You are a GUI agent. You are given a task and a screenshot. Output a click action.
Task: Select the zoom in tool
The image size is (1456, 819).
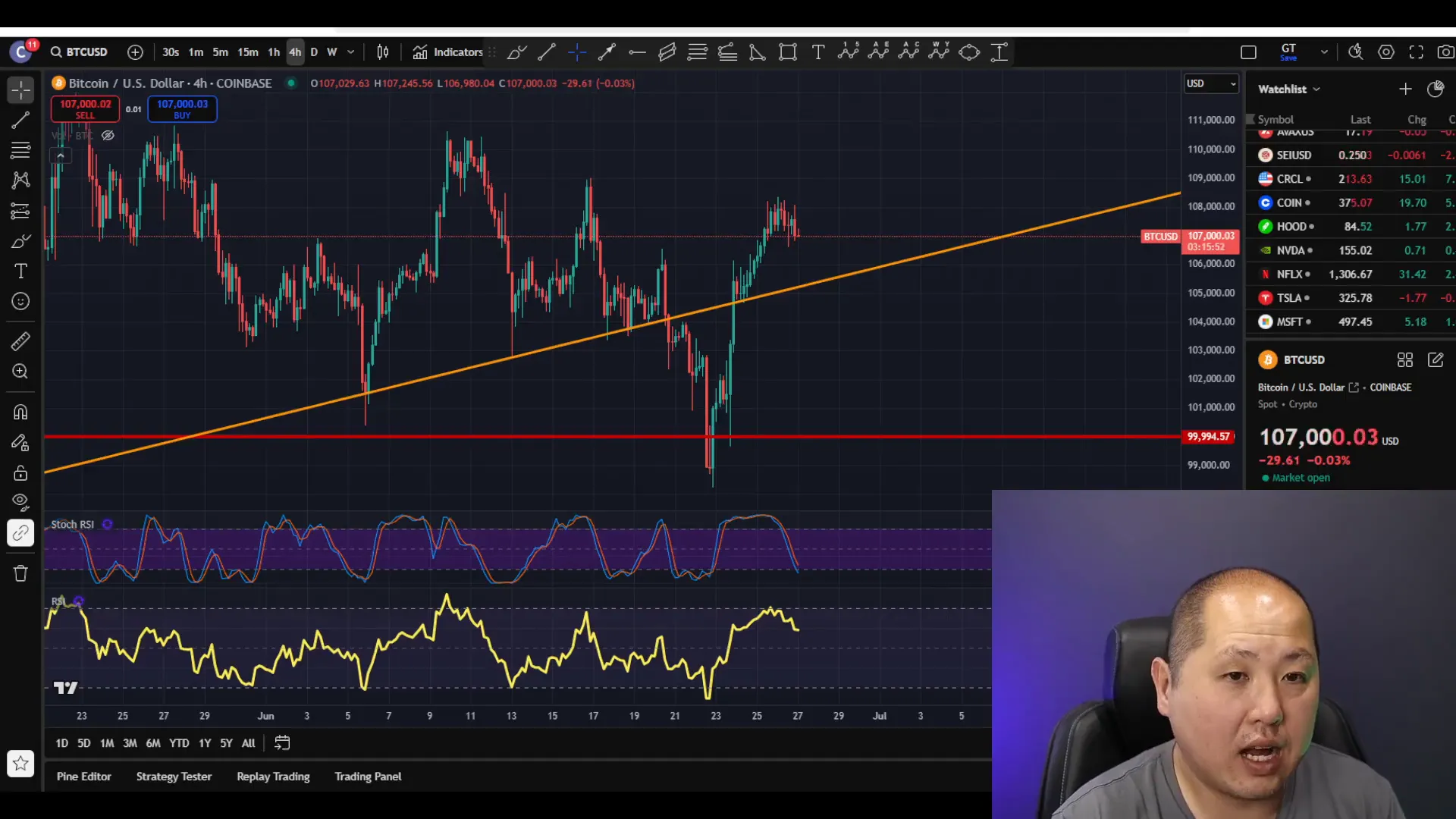click(x=20, y=372)
